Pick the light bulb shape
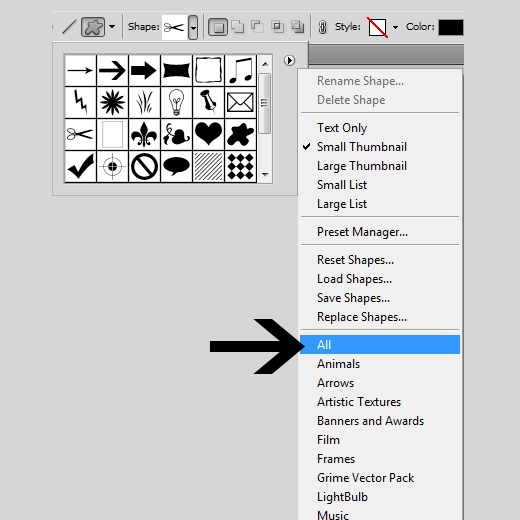The width and height of the screenshot is (520, 520). (176, 102)
